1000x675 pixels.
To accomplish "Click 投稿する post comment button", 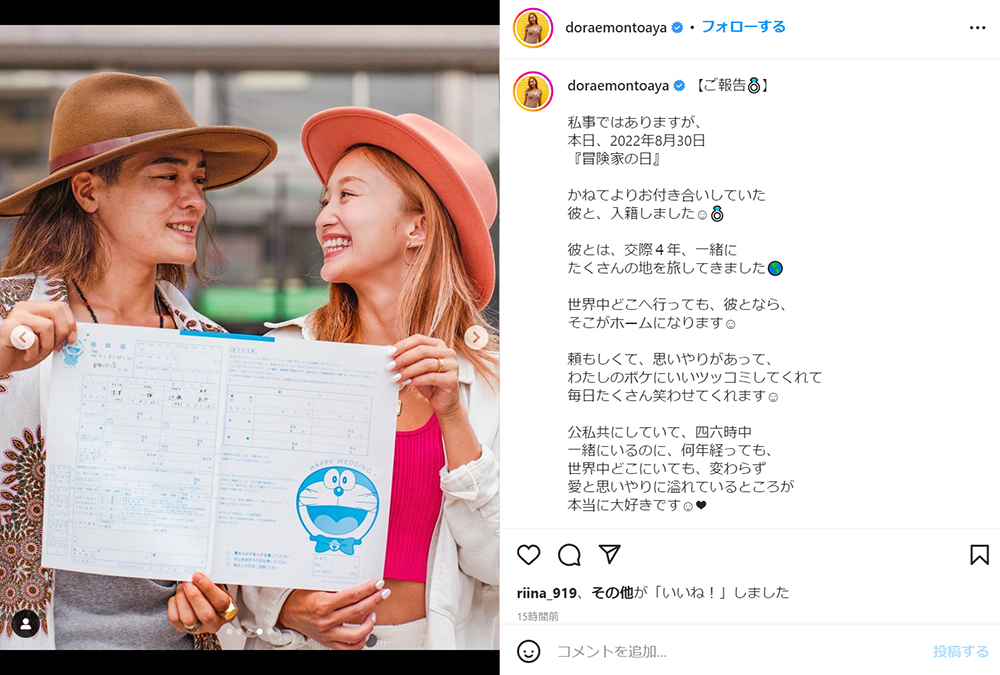I will click(x=960, y=651).
